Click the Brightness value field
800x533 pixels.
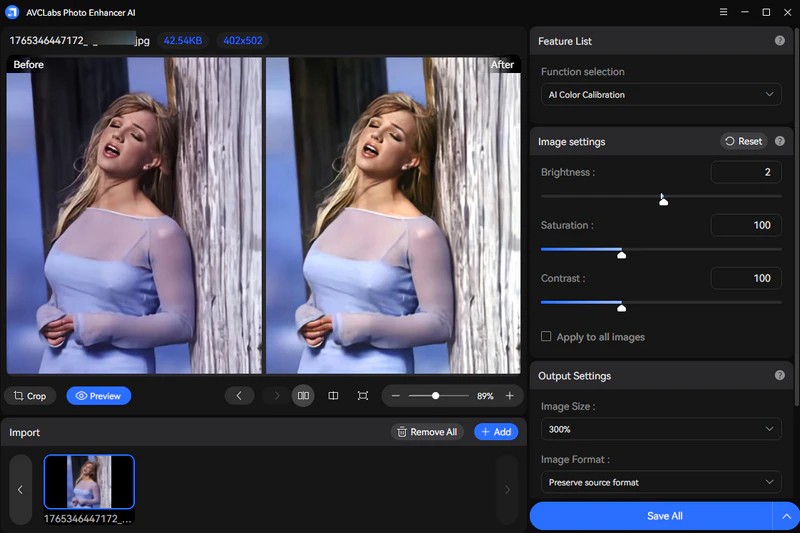tap(746, 172)
